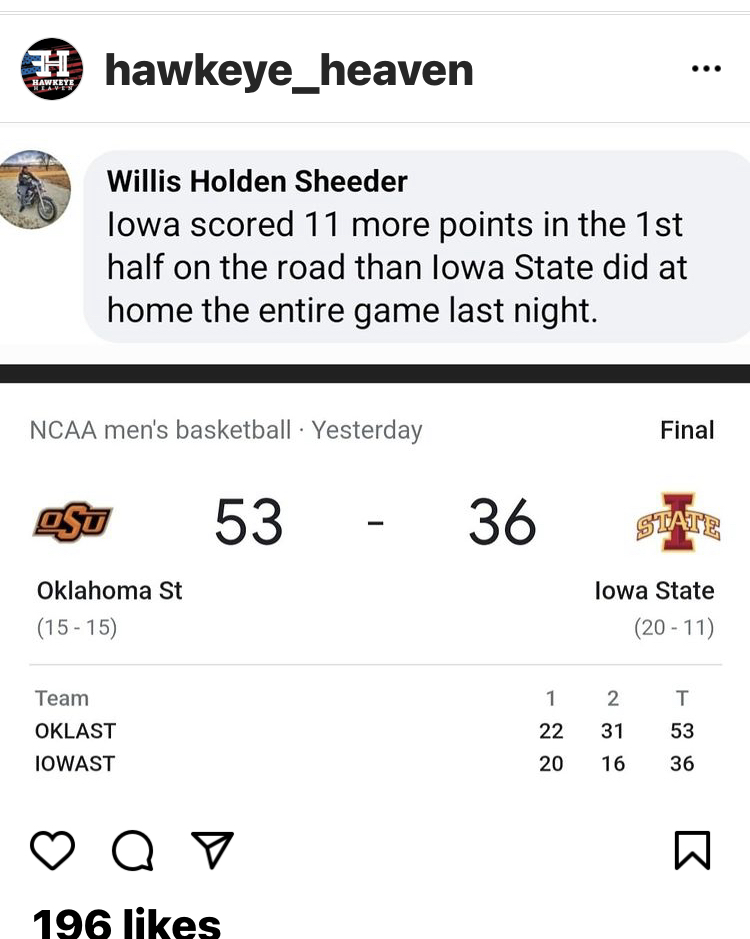Select the Willis Holden Sheeder name
Image resolution: width=750 pixels, height=939 pixels.
pyautogui.click(x=257, y=181)
